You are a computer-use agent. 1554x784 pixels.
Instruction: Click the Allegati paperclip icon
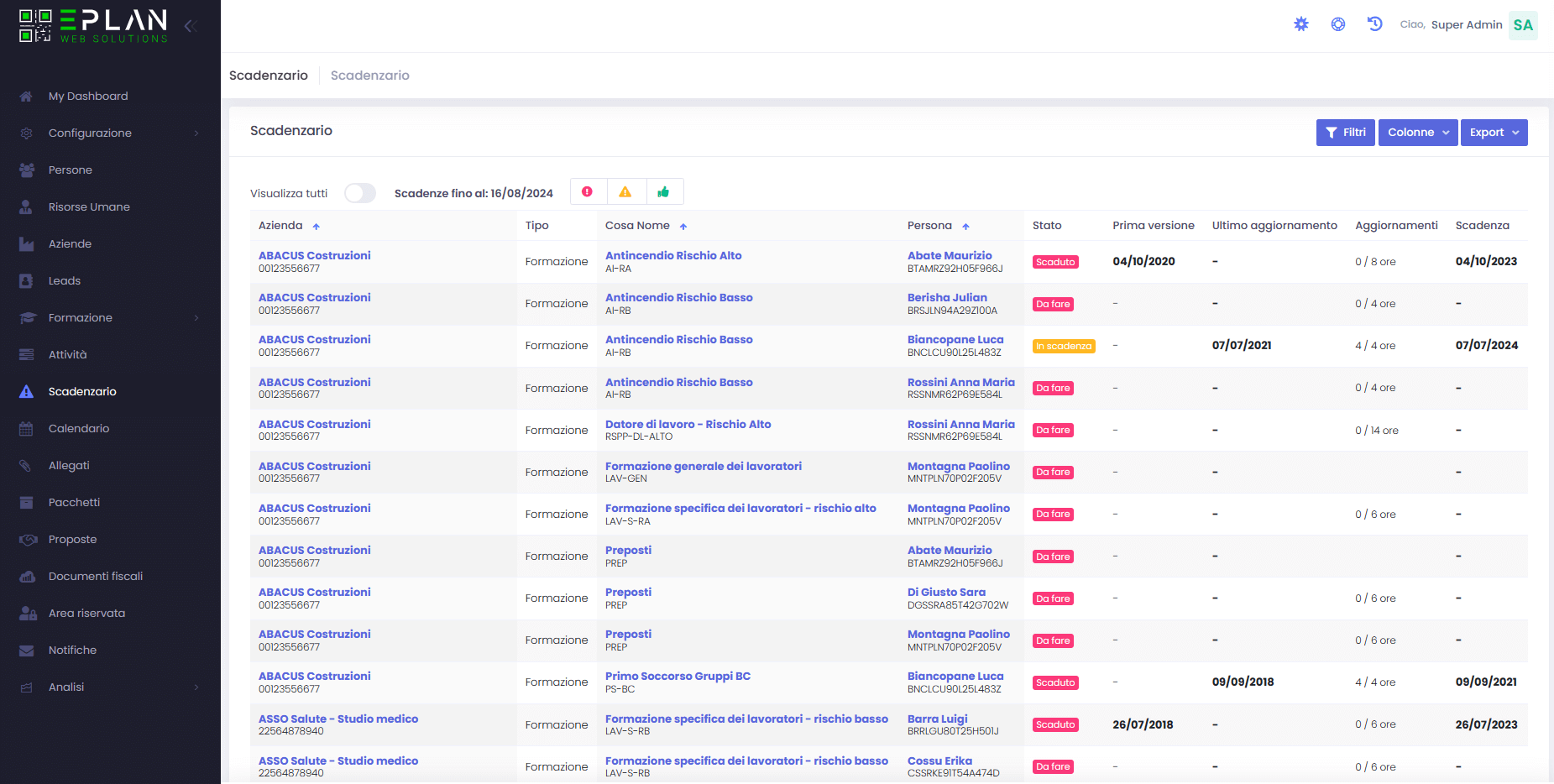point(27,466)
